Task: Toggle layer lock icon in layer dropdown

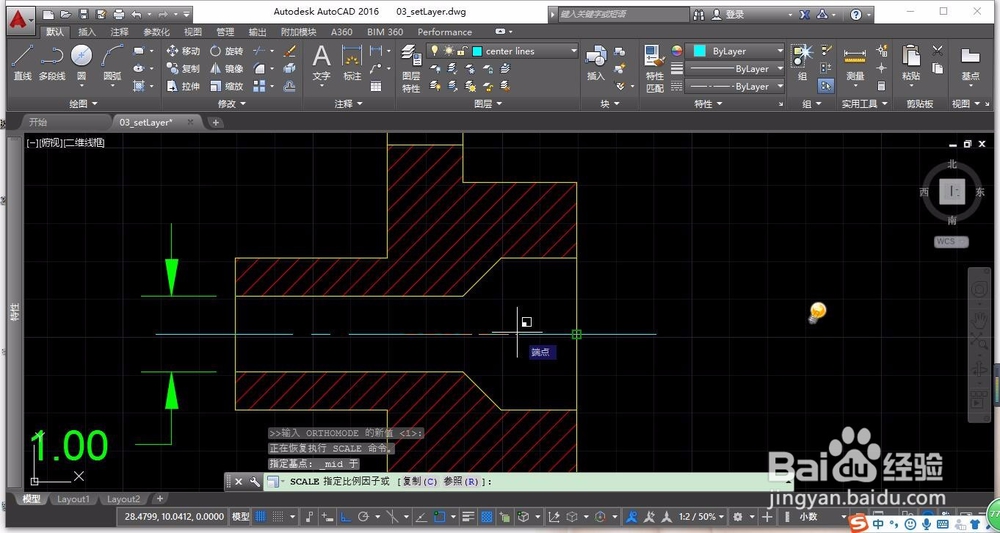Action: 462,51
